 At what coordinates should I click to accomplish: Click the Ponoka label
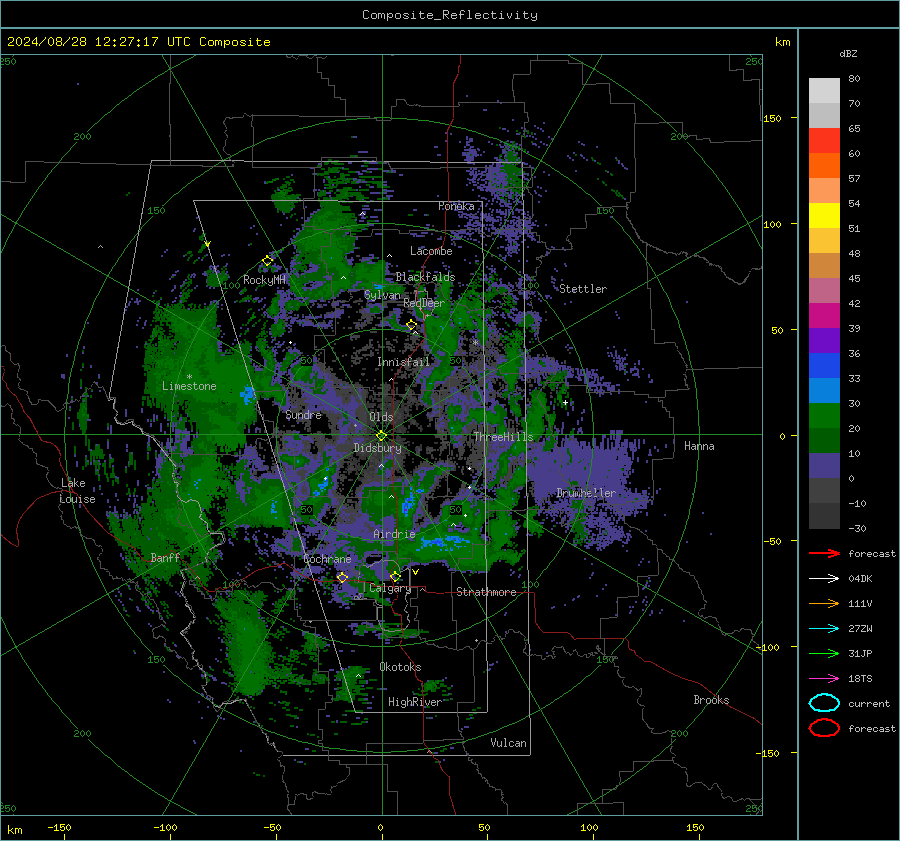tap(456, 206)
